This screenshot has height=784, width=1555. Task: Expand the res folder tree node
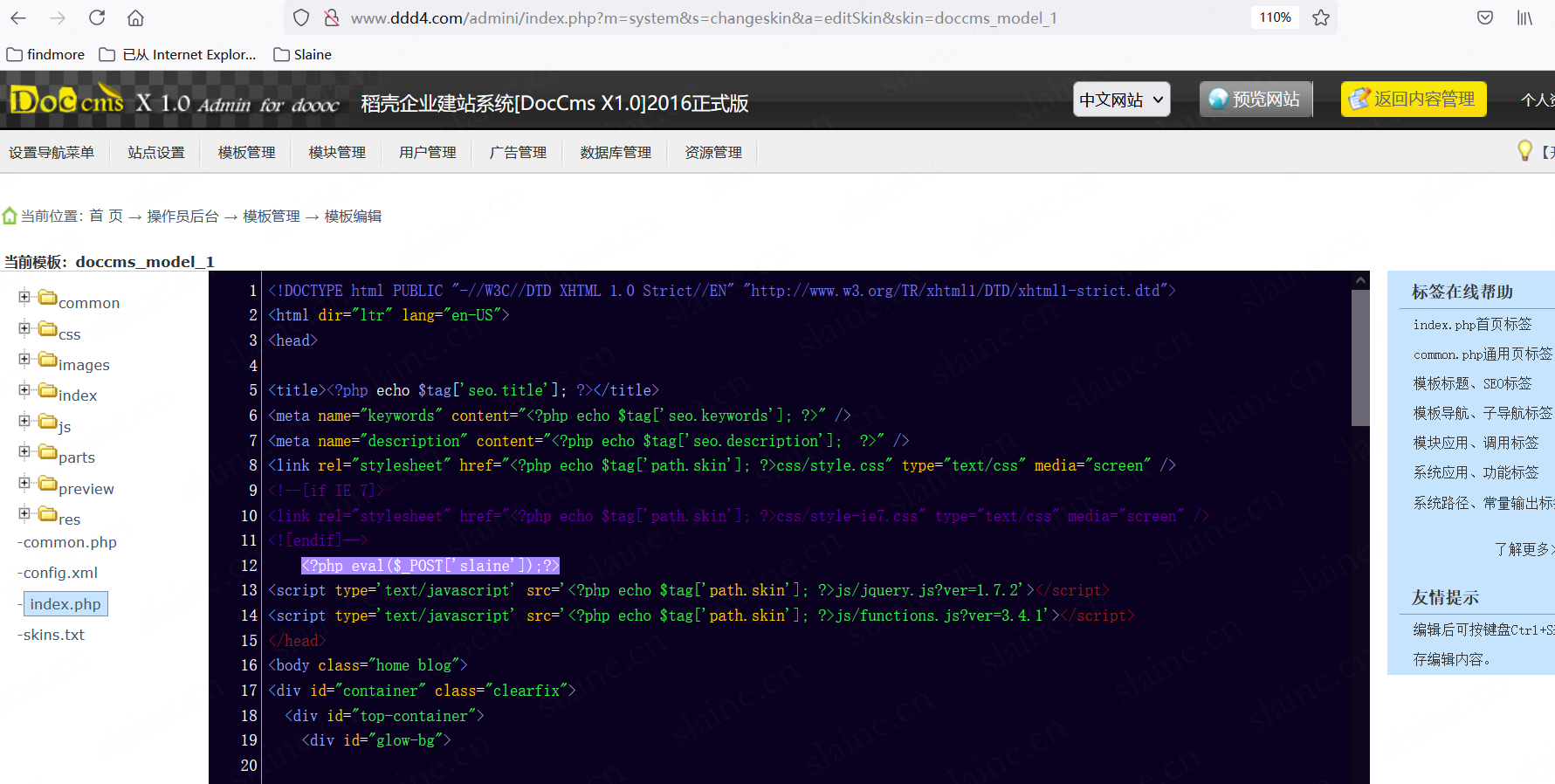[x=24, y=513]
